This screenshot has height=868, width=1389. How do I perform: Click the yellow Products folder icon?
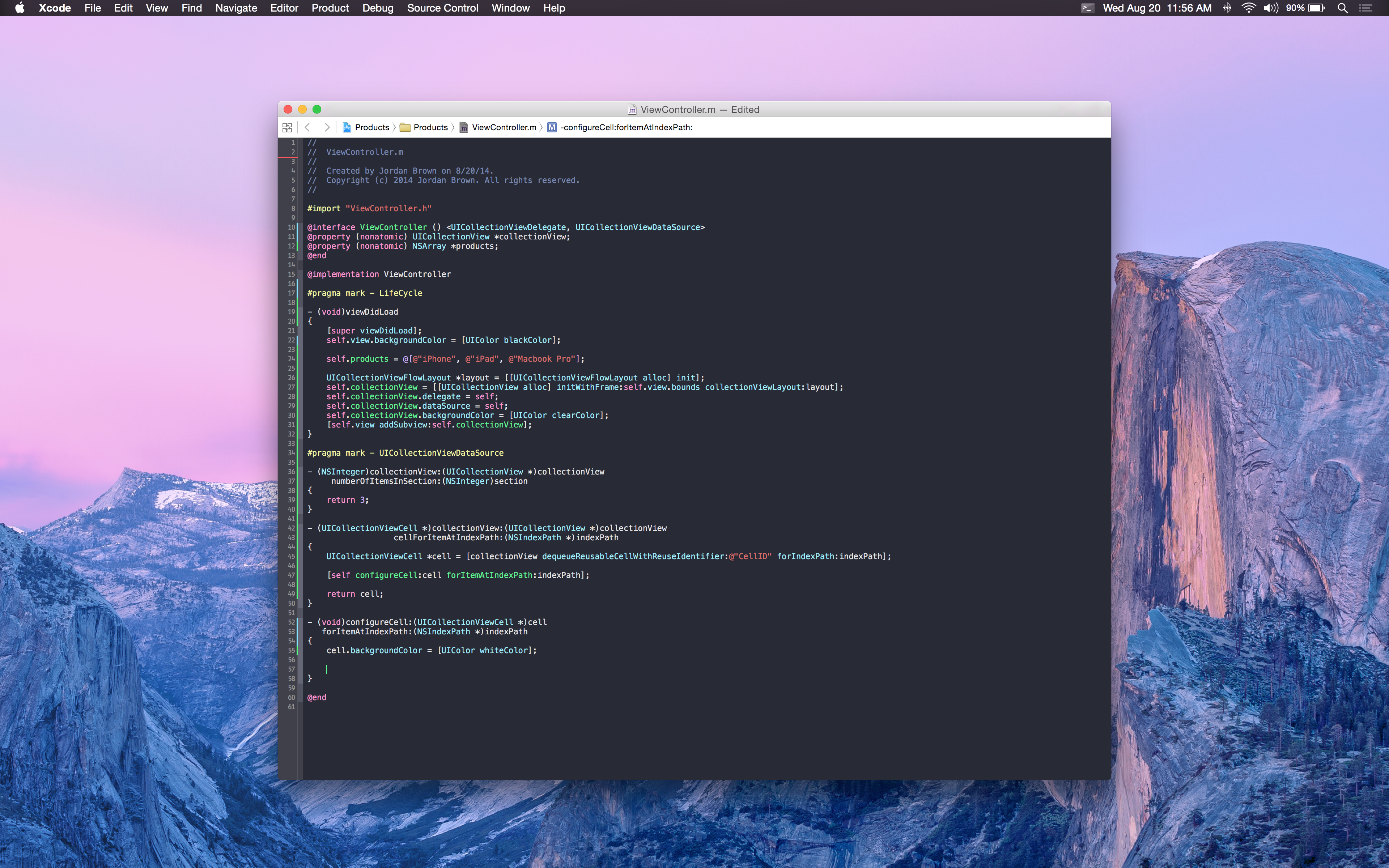405,127
